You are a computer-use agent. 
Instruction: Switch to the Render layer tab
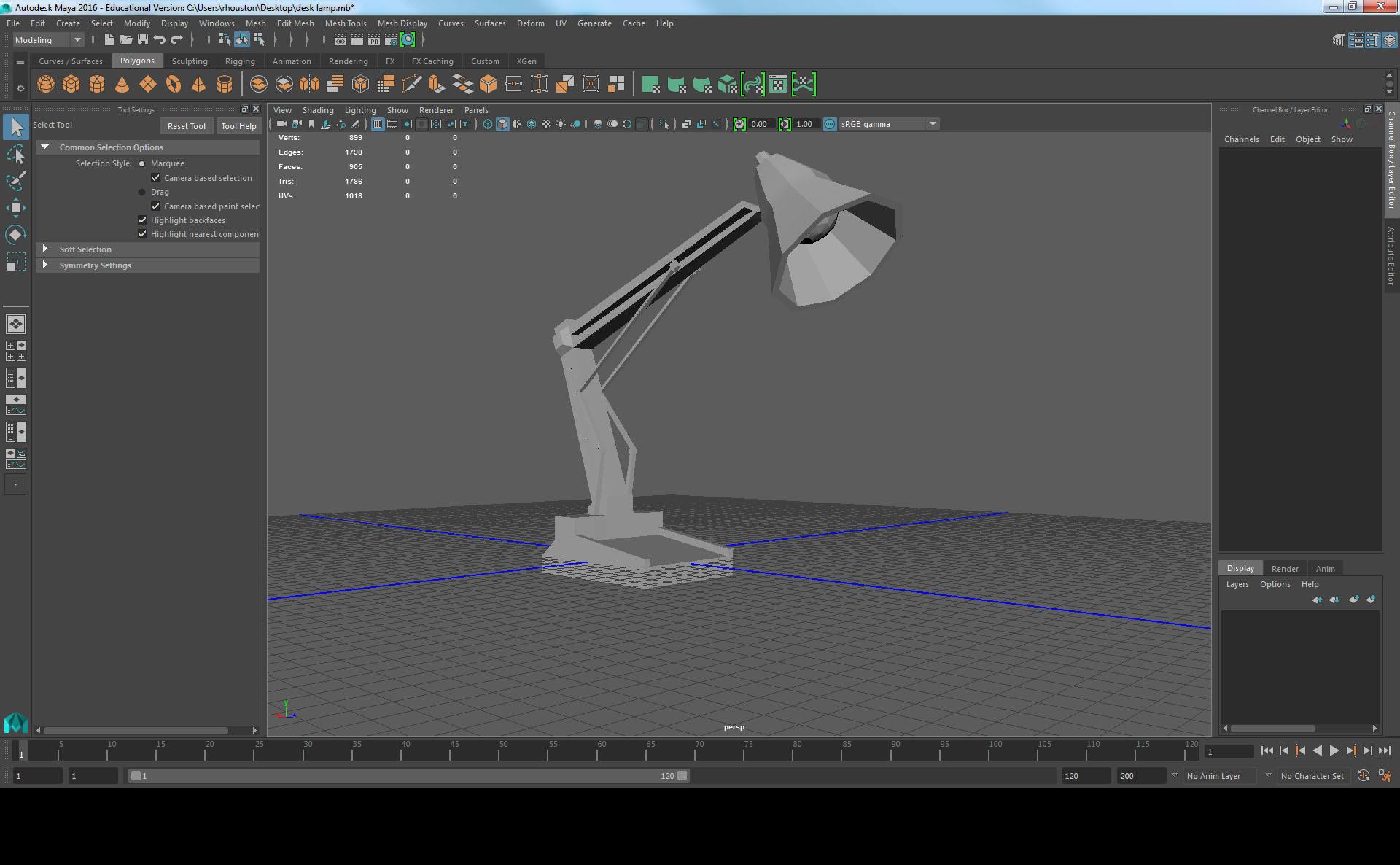tap(1285, 569)
